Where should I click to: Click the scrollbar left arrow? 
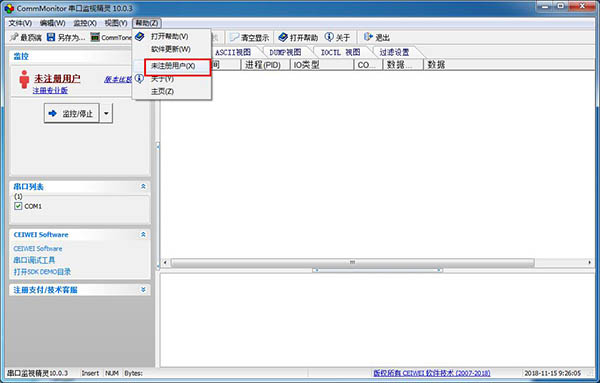[x=165, y=262]
